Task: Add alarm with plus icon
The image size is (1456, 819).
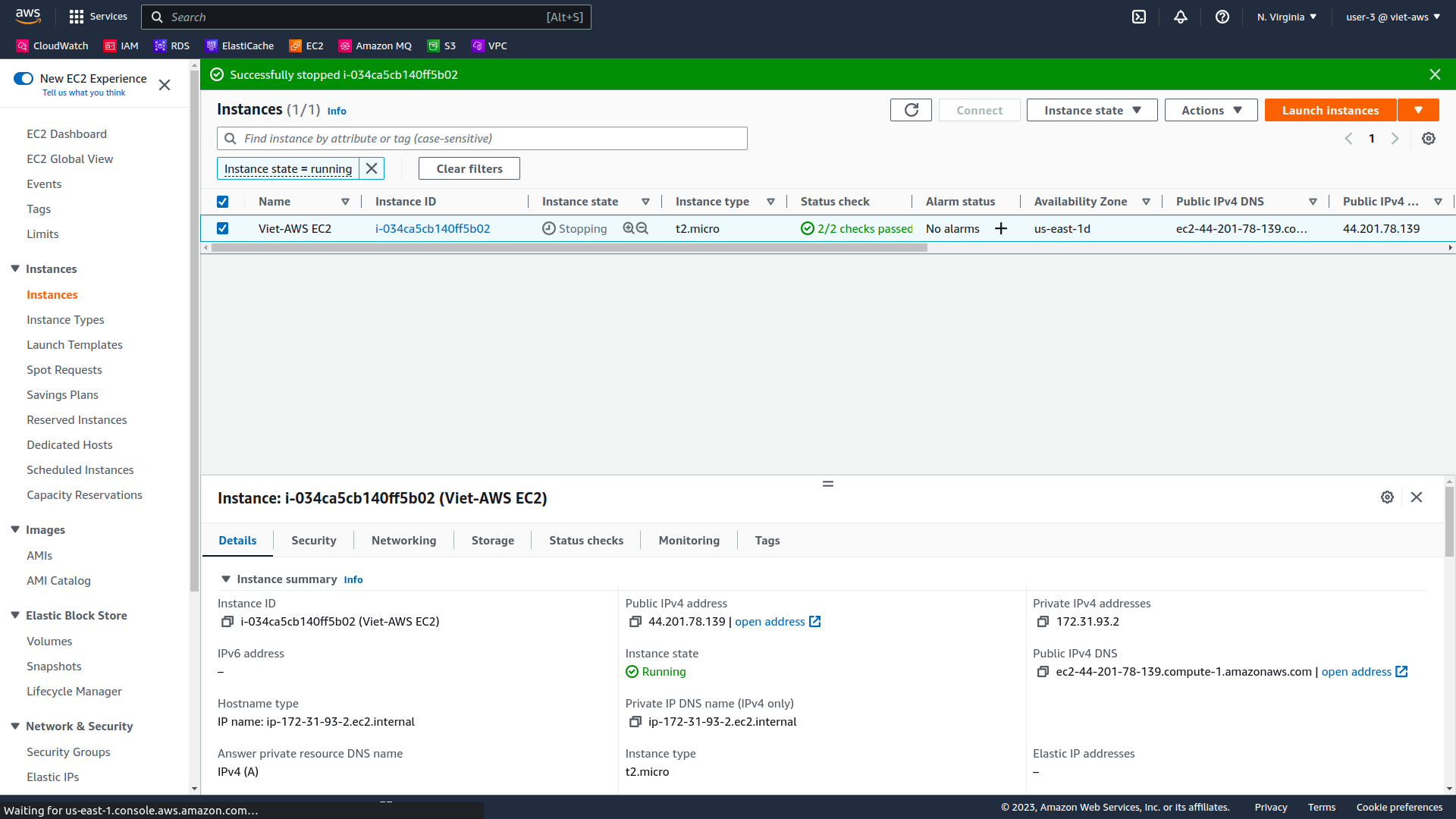Action: tap(1001, 228)
